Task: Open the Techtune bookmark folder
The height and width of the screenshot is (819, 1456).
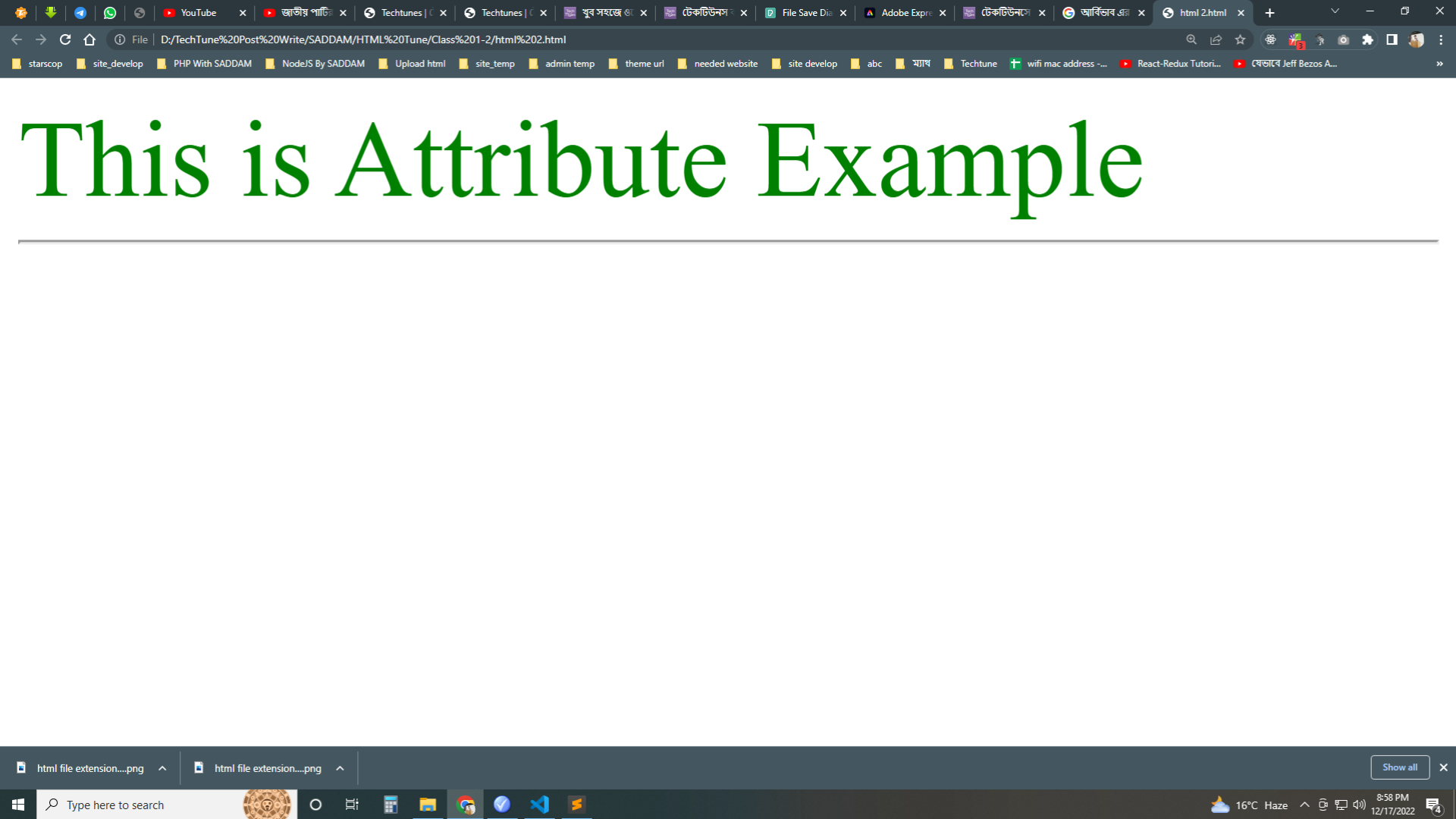Action: coord(971,64)
